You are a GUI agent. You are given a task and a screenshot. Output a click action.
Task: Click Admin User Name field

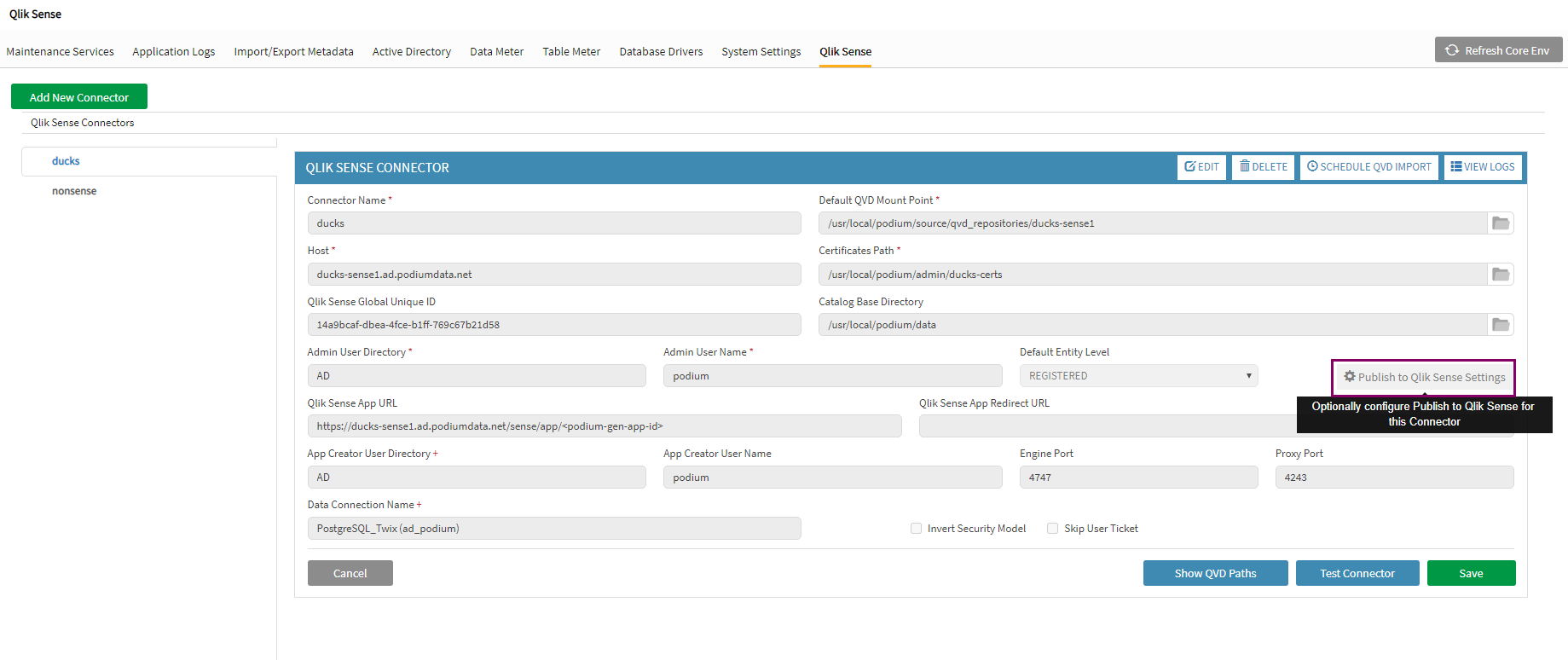click(x=833, y=376)
